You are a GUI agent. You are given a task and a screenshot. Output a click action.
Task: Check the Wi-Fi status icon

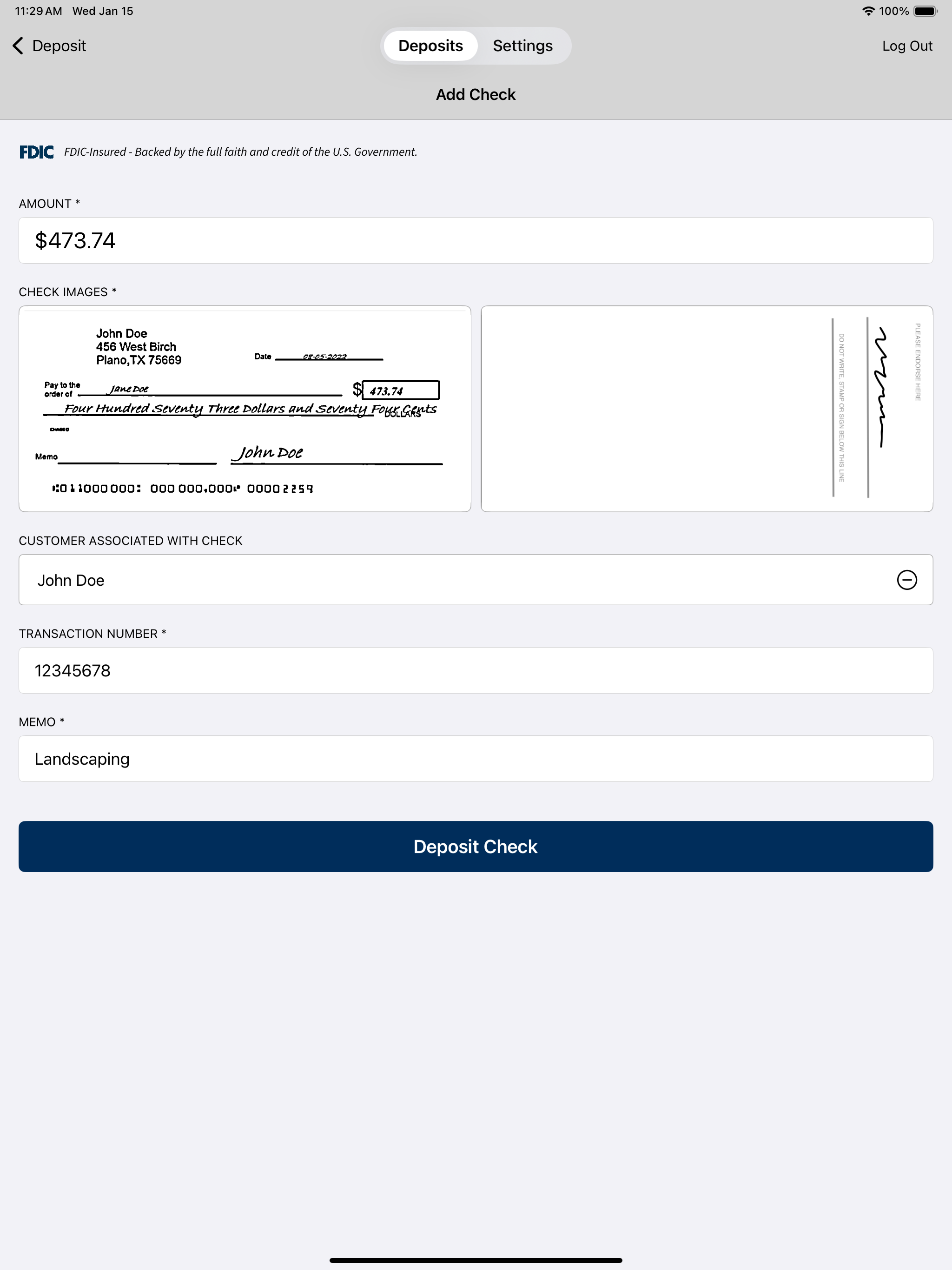point(868,11)
